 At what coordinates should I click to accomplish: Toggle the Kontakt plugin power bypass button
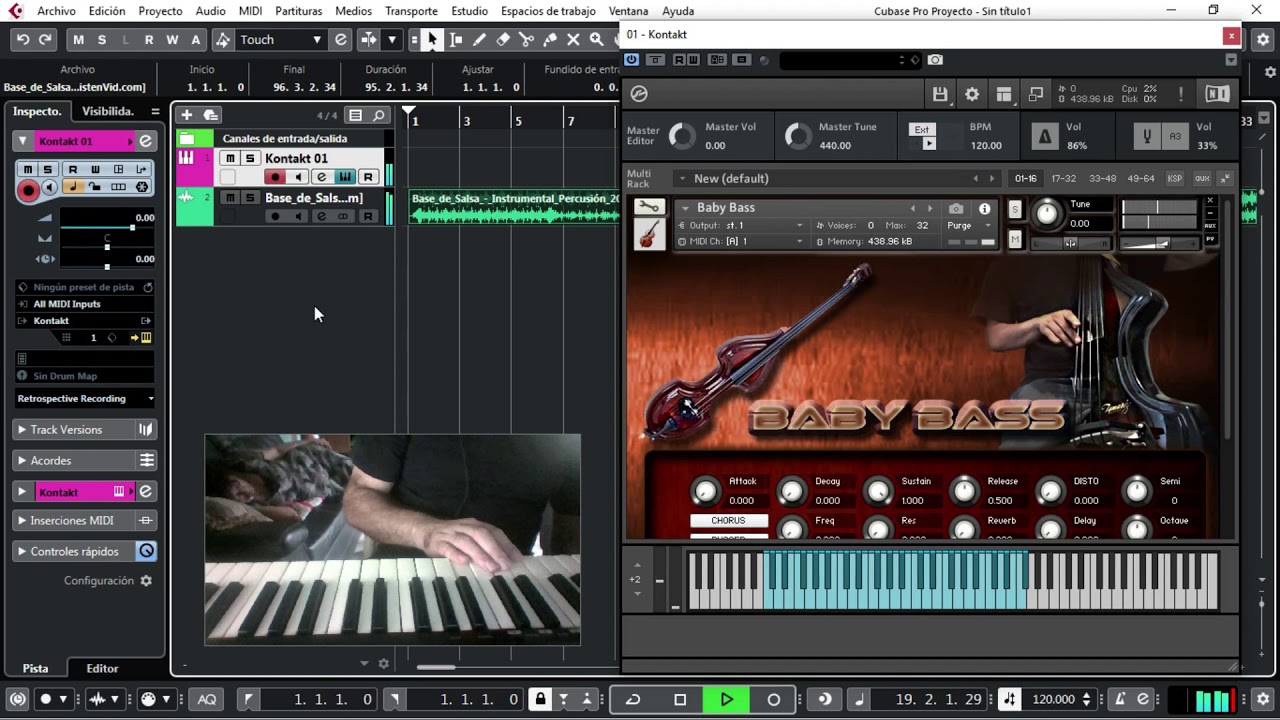pyautogui.click(x=631, y=60)
